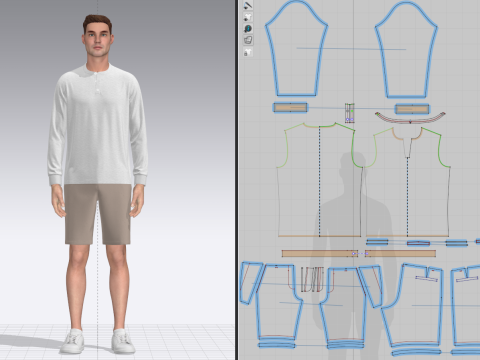
Task: Select the small button placket pattern piece
Action: (349, 113)
